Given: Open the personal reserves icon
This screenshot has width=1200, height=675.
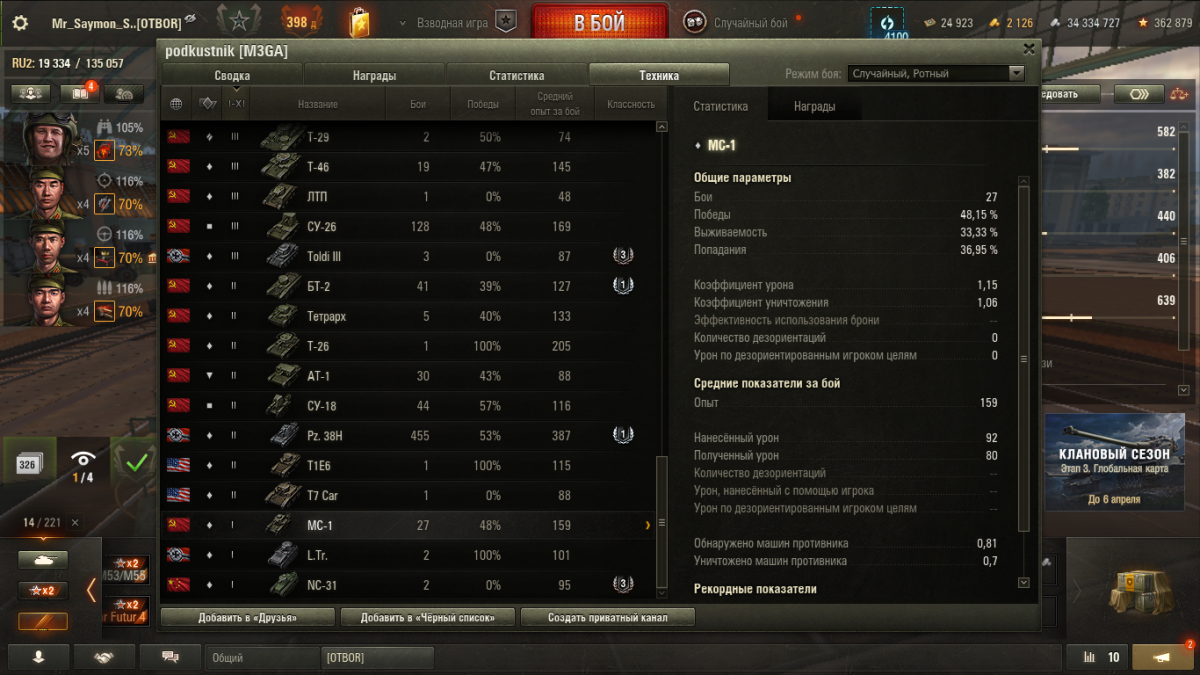Looking at the screenshot, I should pyautogui.click(x=887, y=23).
